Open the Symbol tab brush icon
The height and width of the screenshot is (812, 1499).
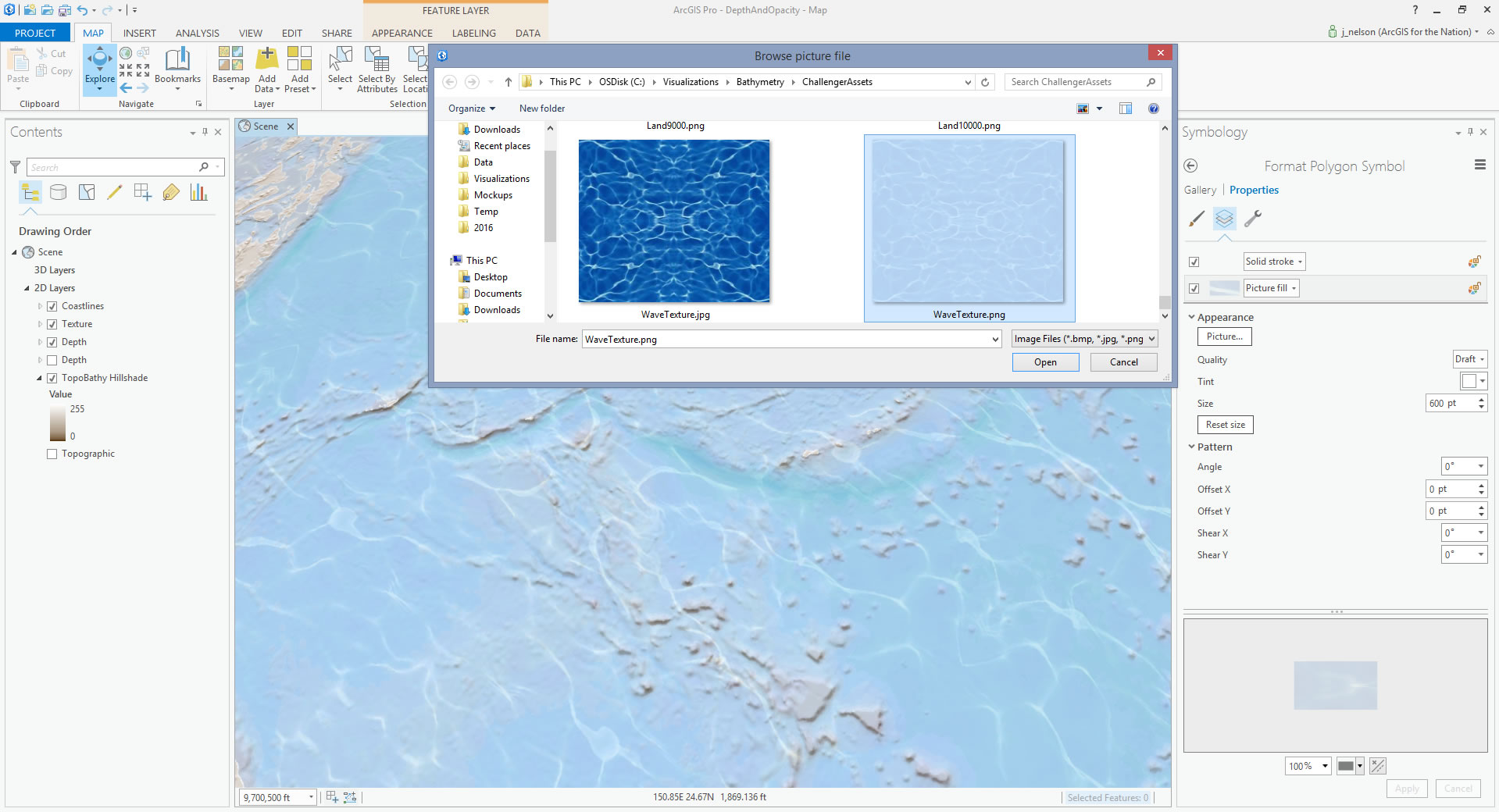pos(1197,219)
